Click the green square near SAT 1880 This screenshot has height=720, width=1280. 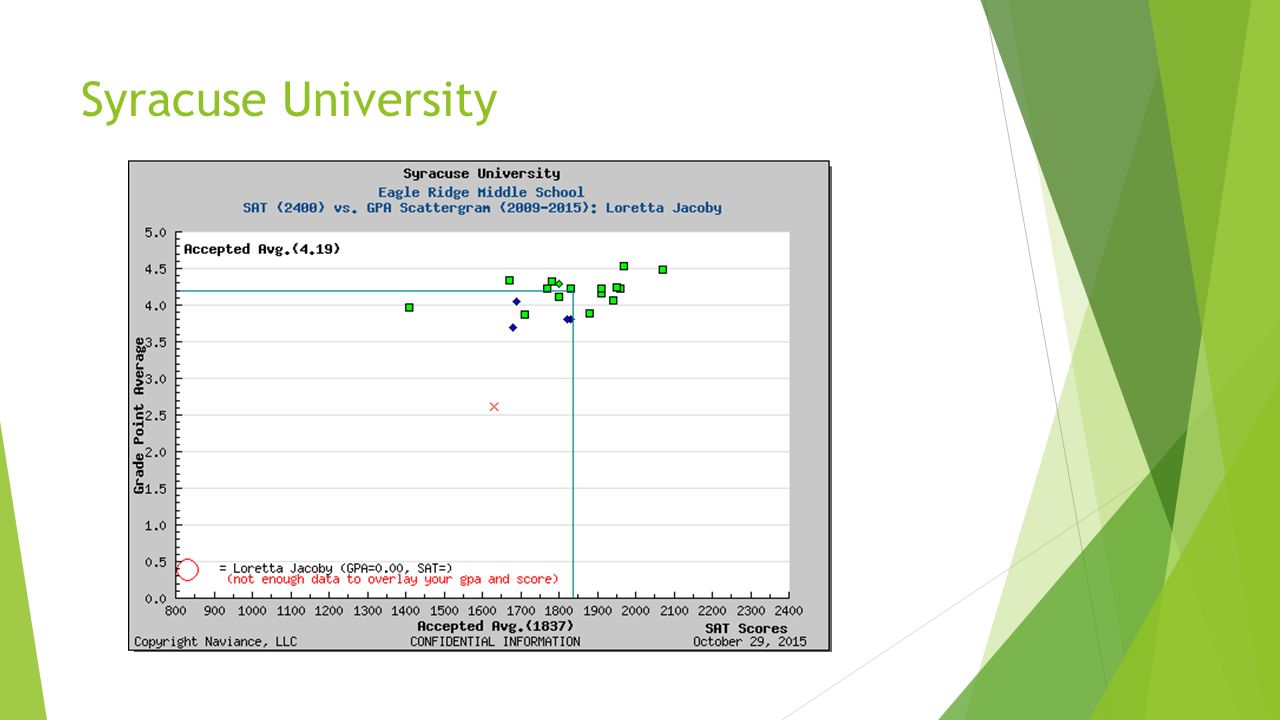589,313
